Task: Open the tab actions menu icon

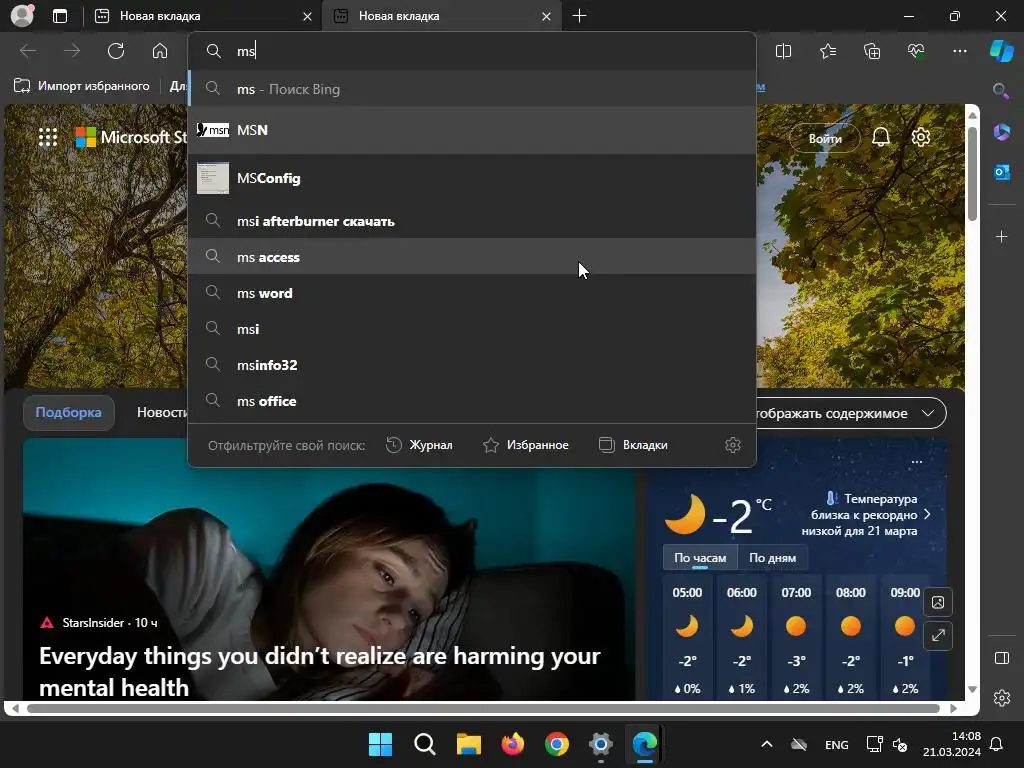Action: tap(60, 16)
